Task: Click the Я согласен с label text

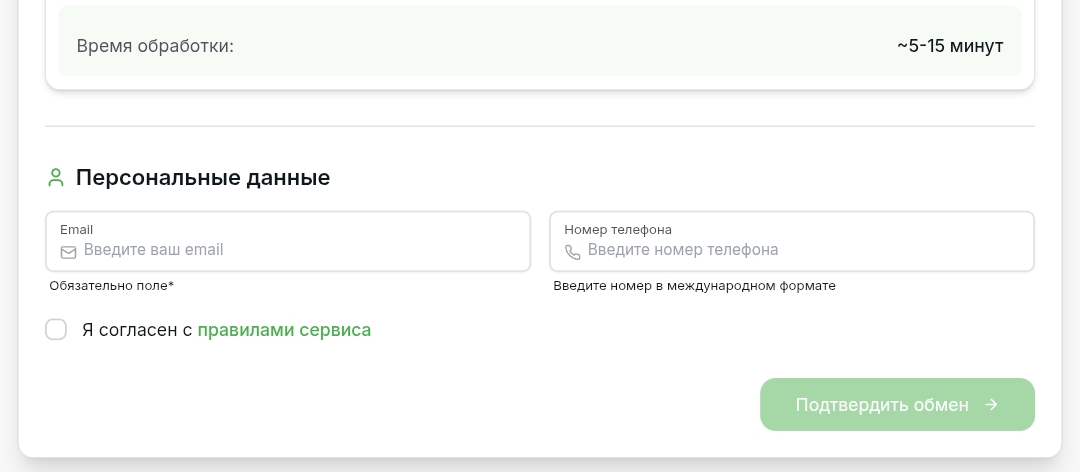Action: pyautogui.click(x=137, y=330)
